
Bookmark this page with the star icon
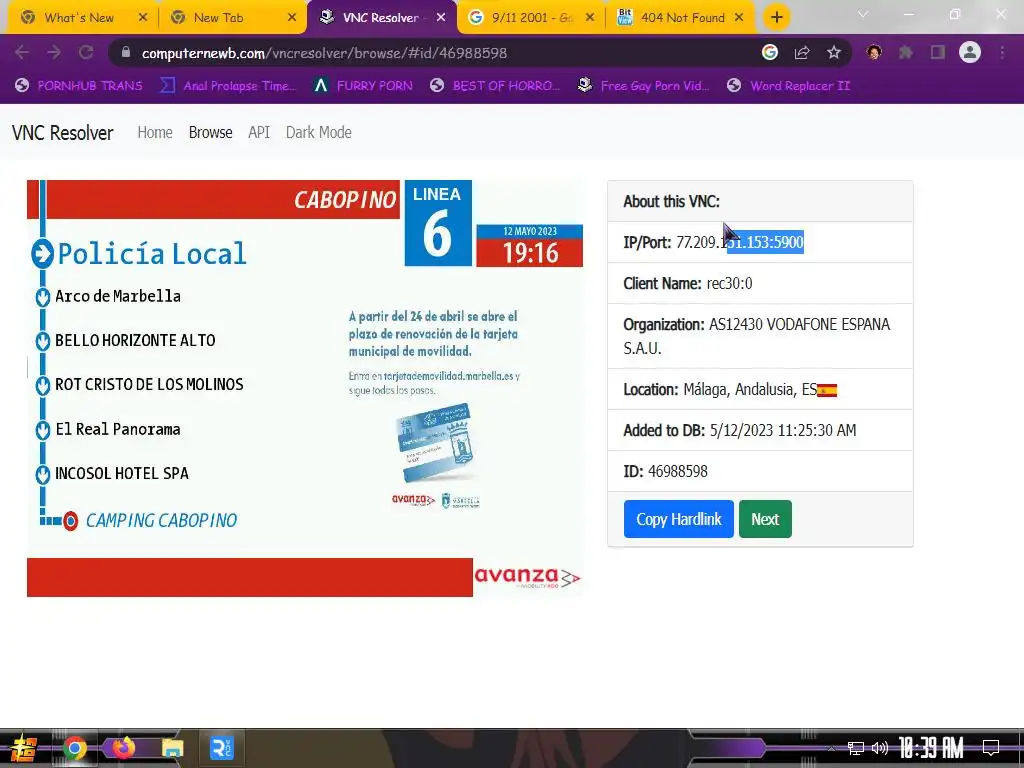click(834, 52)
